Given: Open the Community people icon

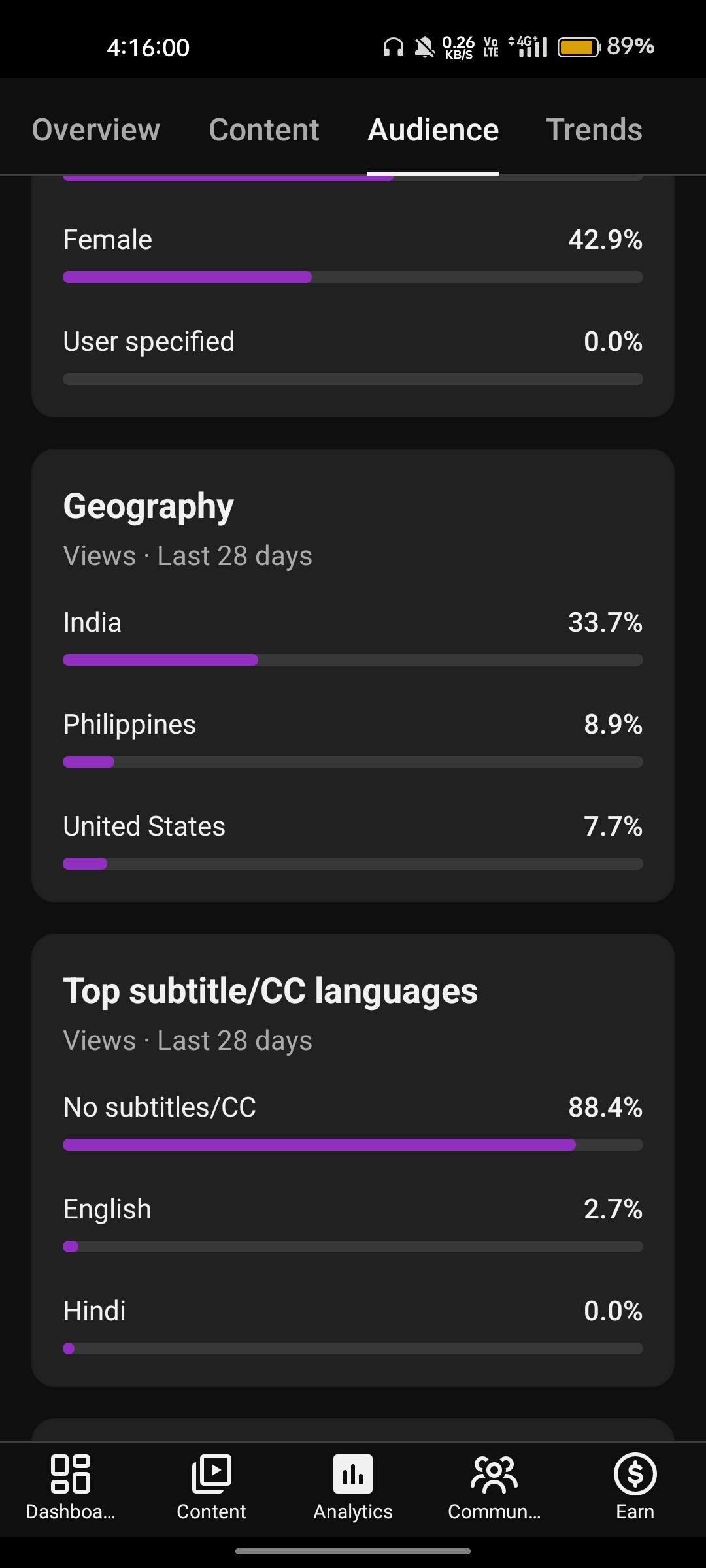Looking at the screenshot, I should [494, 1474].
